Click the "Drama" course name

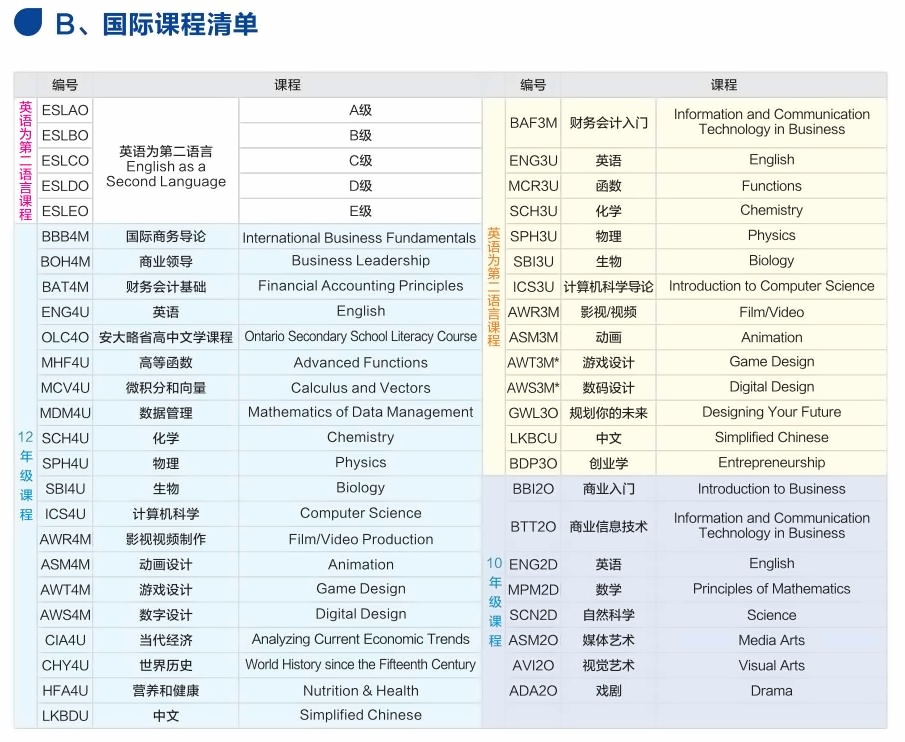coord(772,691)
